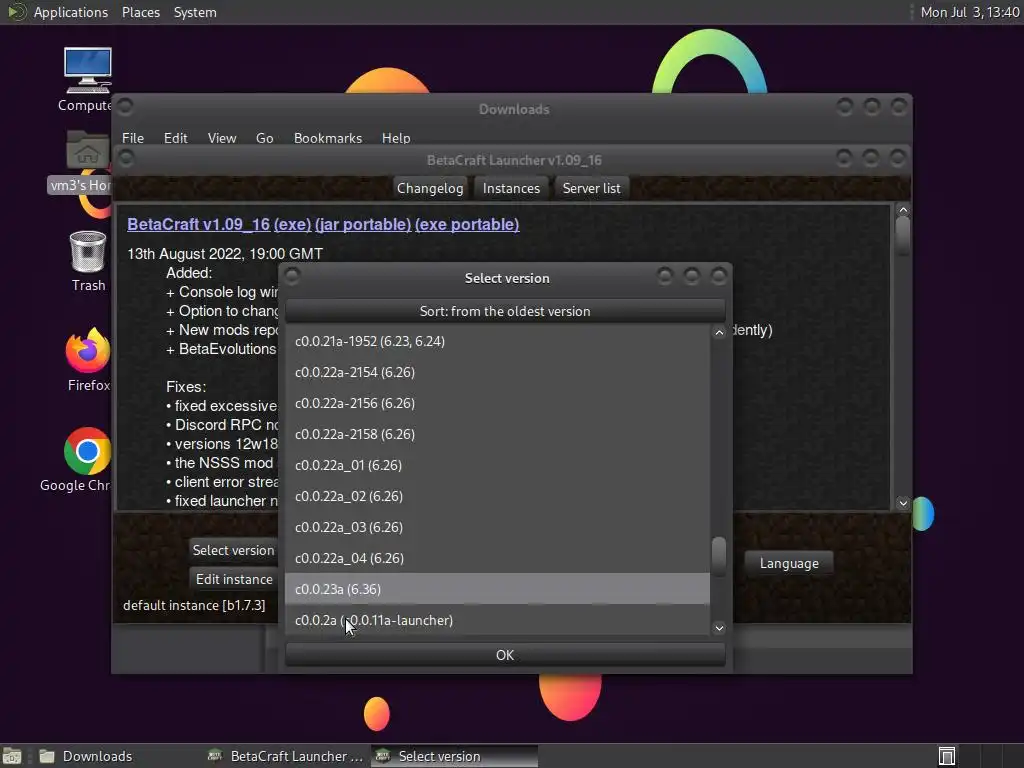Click the BetaCraft Launcher window menu button
1024x768 pixels.
click(126, 158)
